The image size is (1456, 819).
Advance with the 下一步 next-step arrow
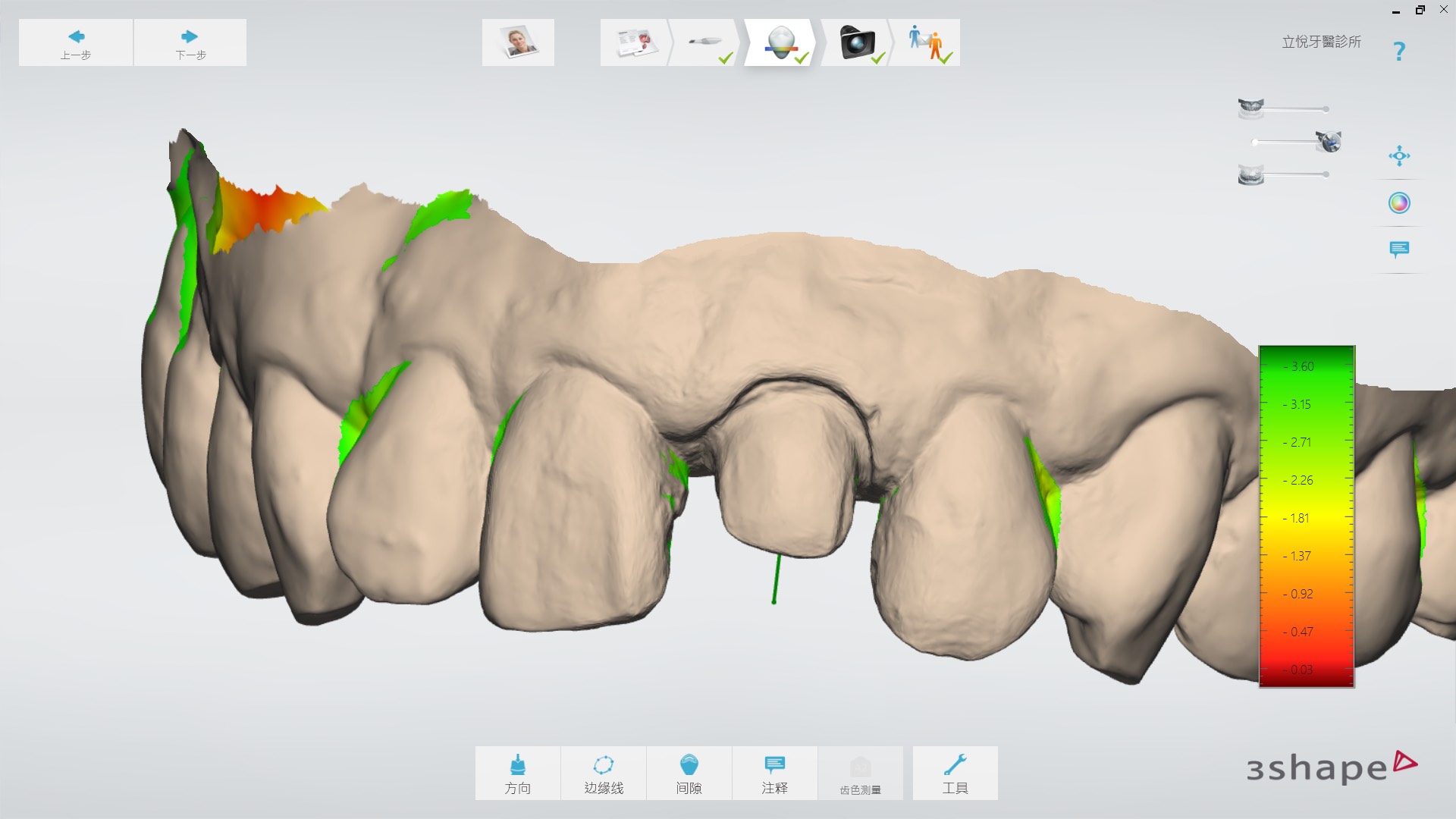(190, 43)
